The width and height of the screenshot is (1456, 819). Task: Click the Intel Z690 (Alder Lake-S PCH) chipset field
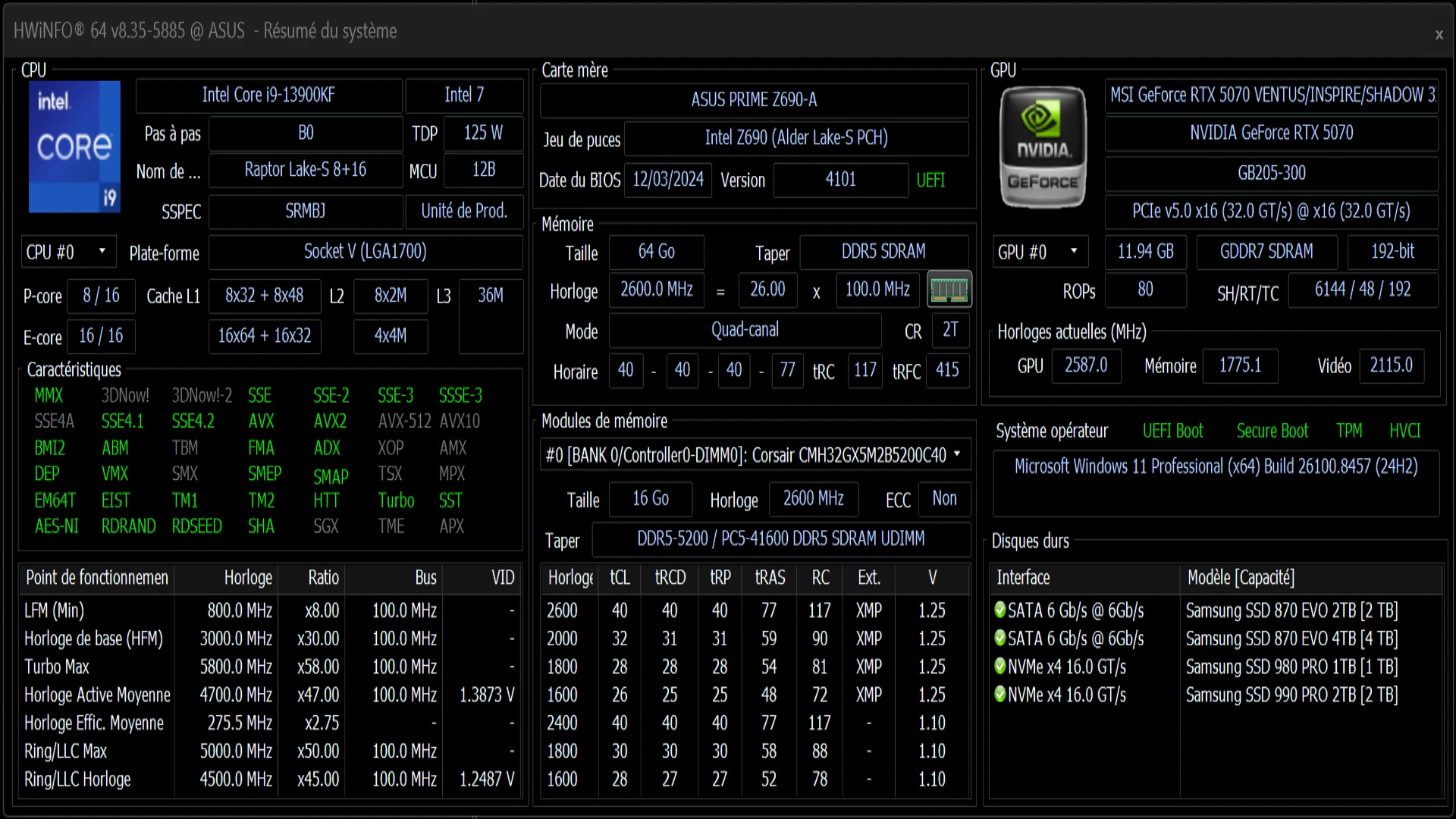[x=796, y=138]
